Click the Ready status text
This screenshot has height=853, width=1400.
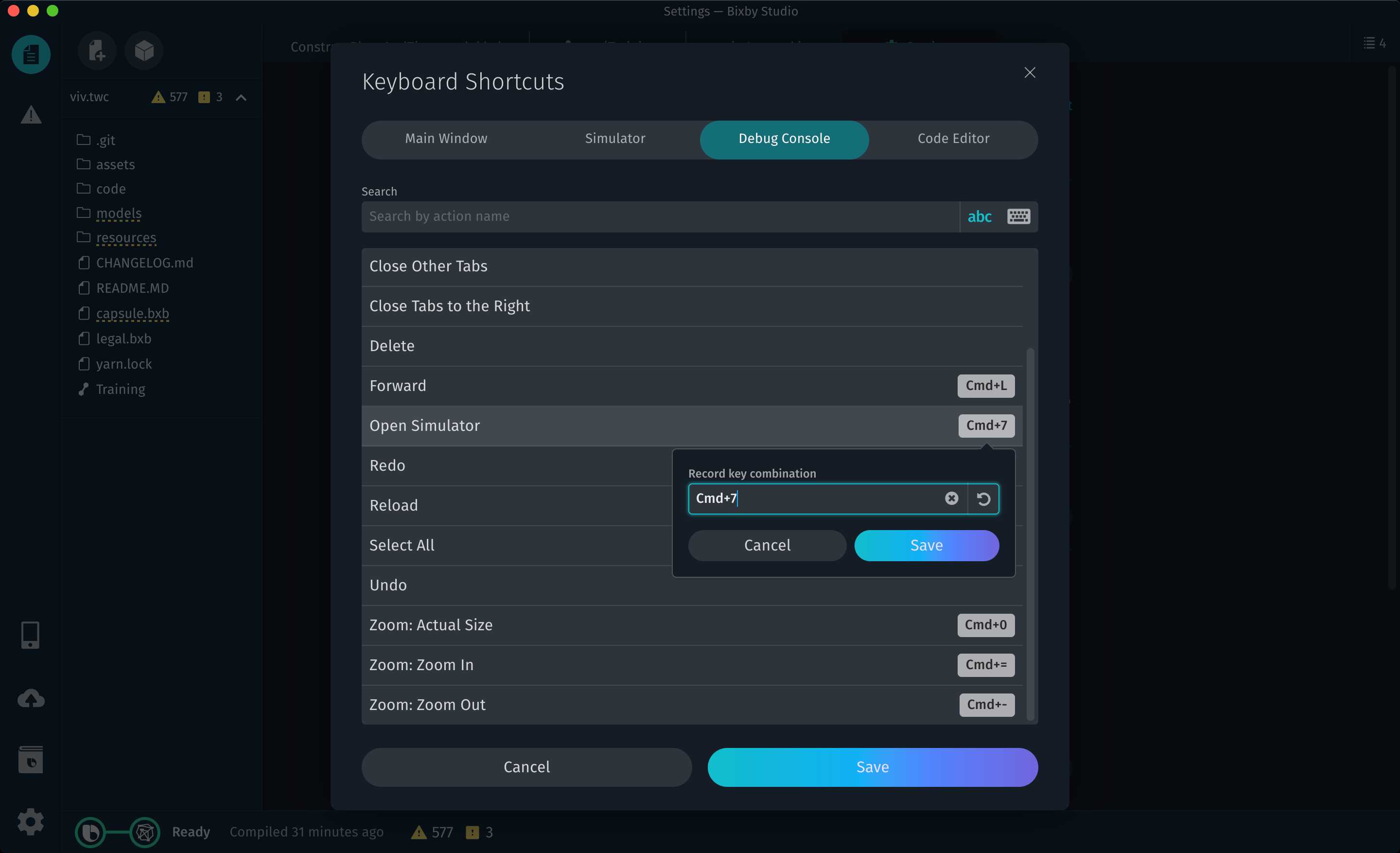(191, 832)
